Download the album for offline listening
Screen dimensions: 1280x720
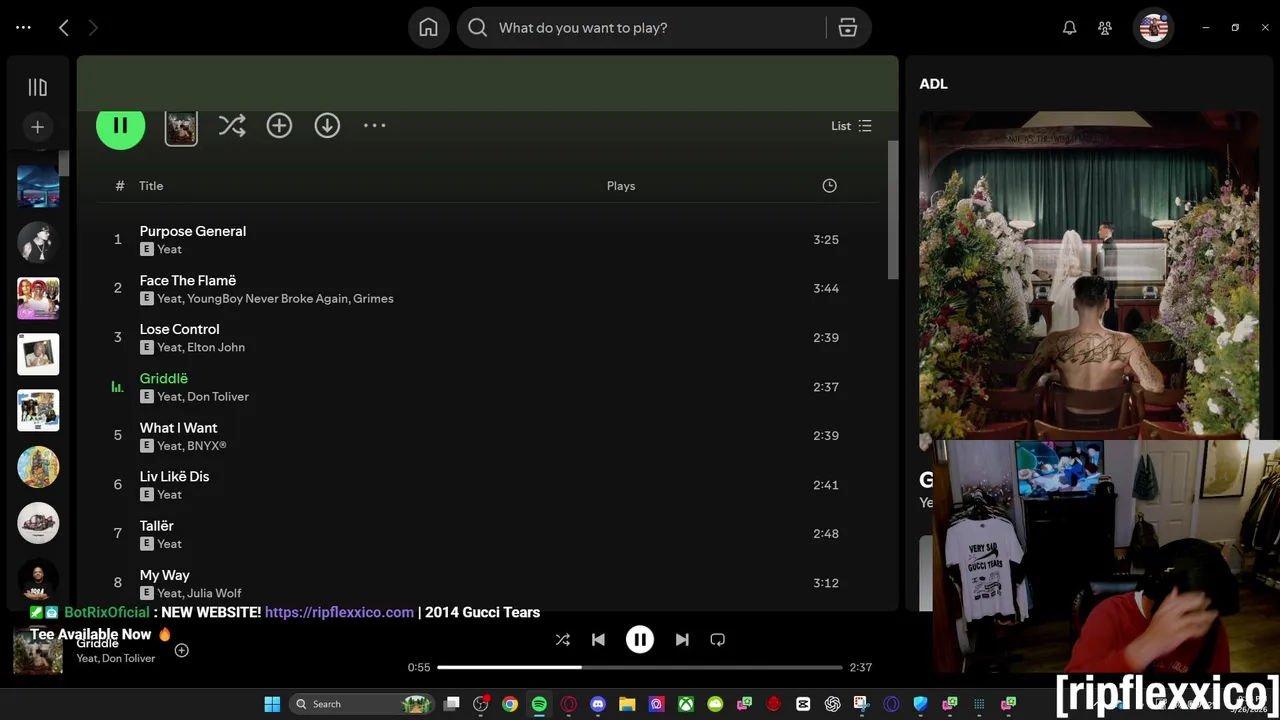click(327, 126)
